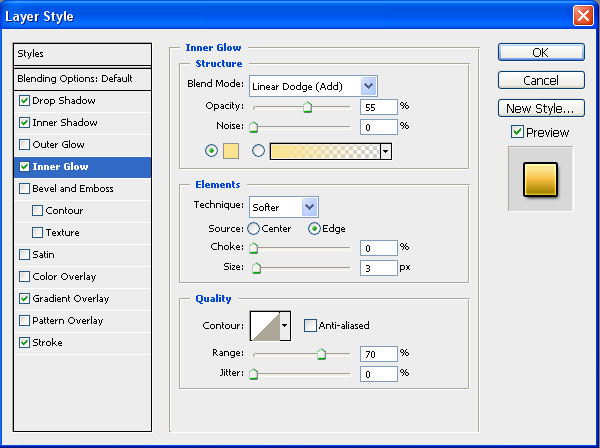Click the yellow glow color swatch
600x448 pixels.
pos(231,151)
